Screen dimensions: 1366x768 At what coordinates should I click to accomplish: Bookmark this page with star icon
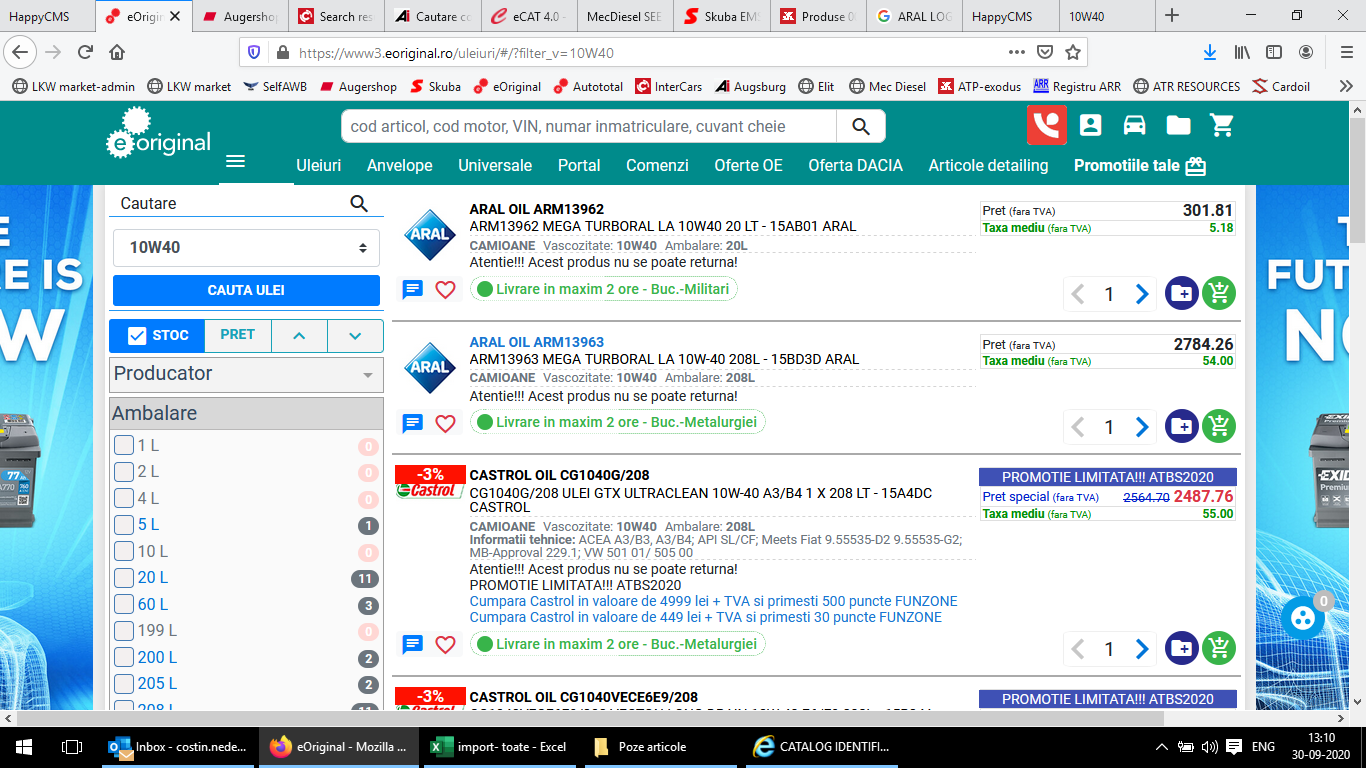pos(1073,52)
